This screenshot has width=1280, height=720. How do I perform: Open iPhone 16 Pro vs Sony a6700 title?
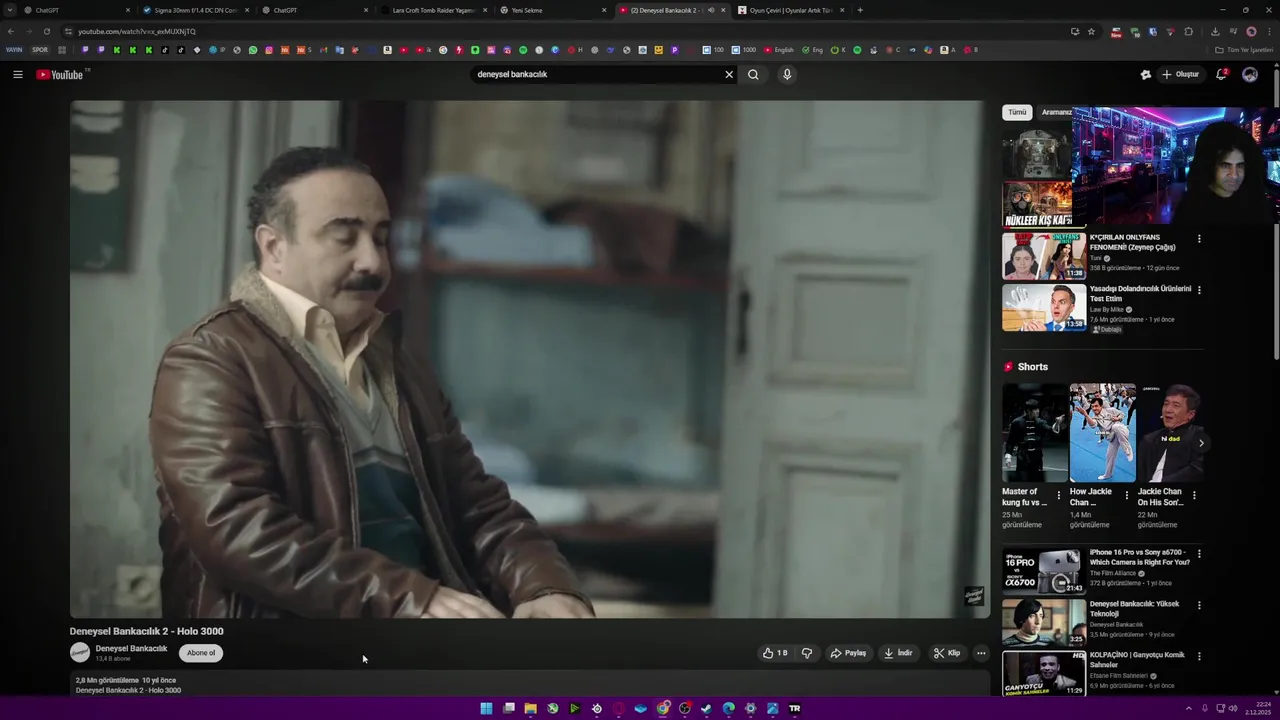pos(1139,557)
